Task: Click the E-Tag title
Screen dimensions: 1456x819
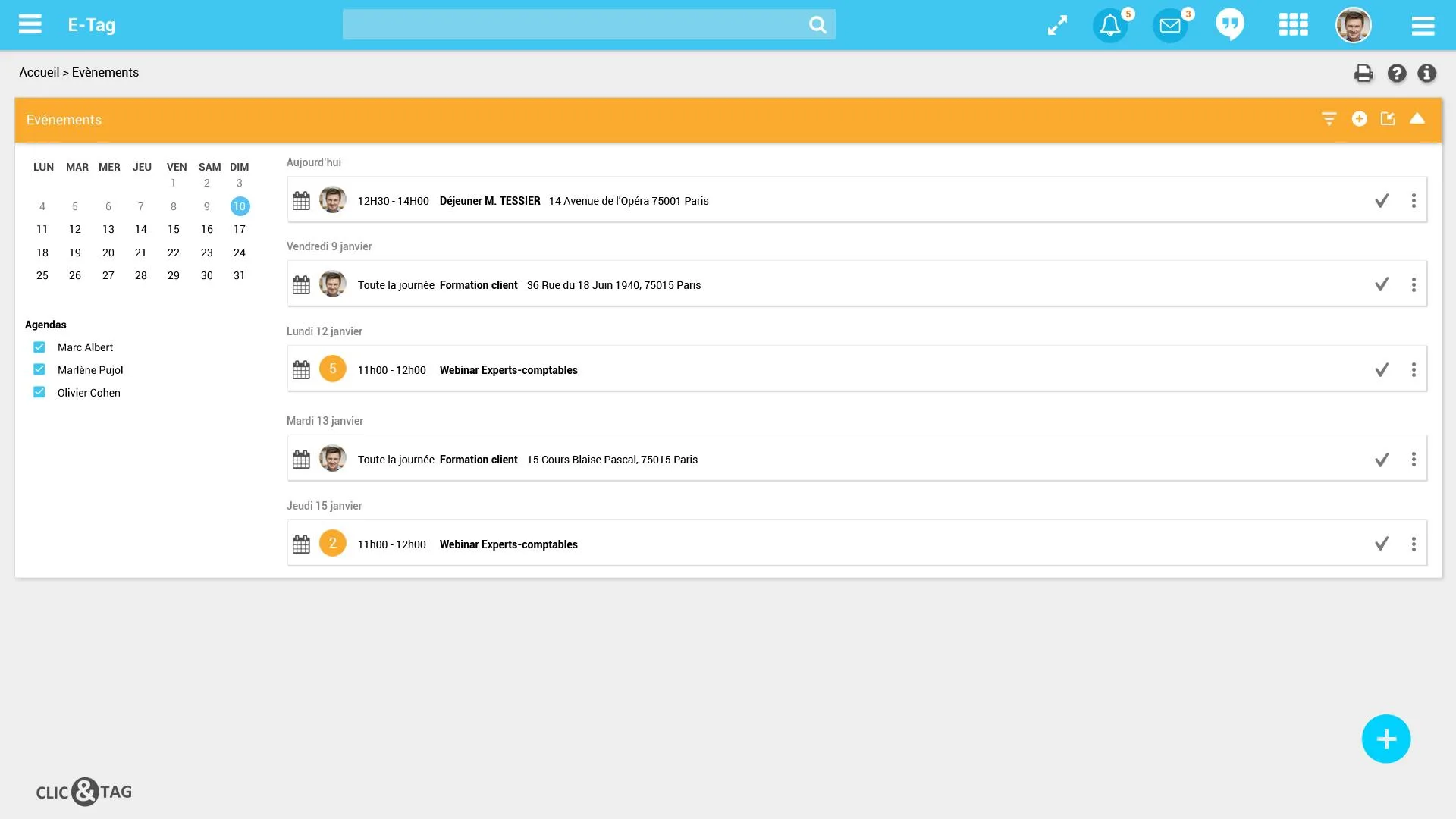Action: (92, 24)
